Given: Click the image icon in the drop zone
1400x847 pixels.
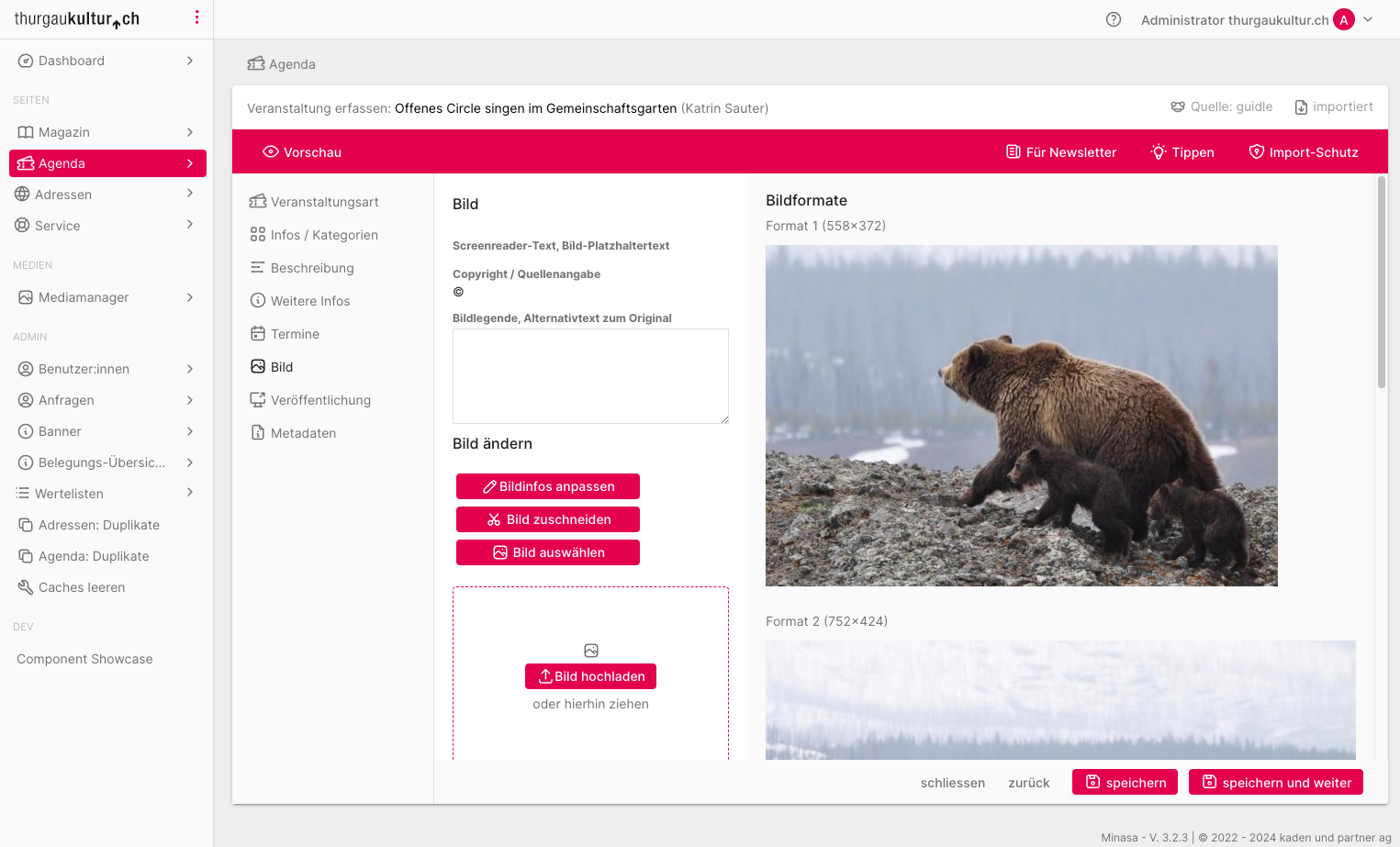Looking at the screenshot, I should tap(591, 651).
